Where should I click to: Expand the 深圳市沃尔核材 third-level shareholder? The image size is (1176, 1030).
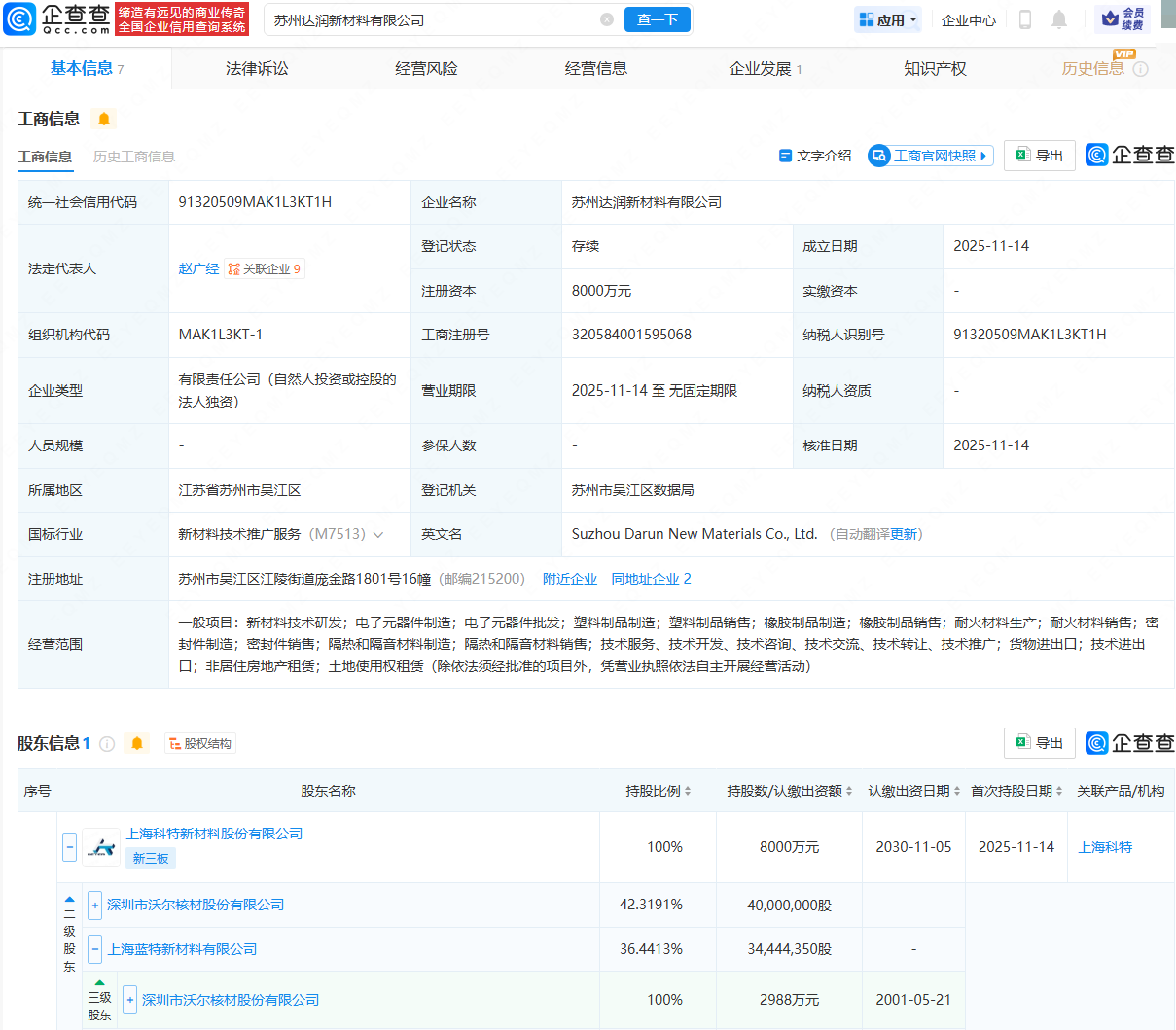tap(128, 998)
